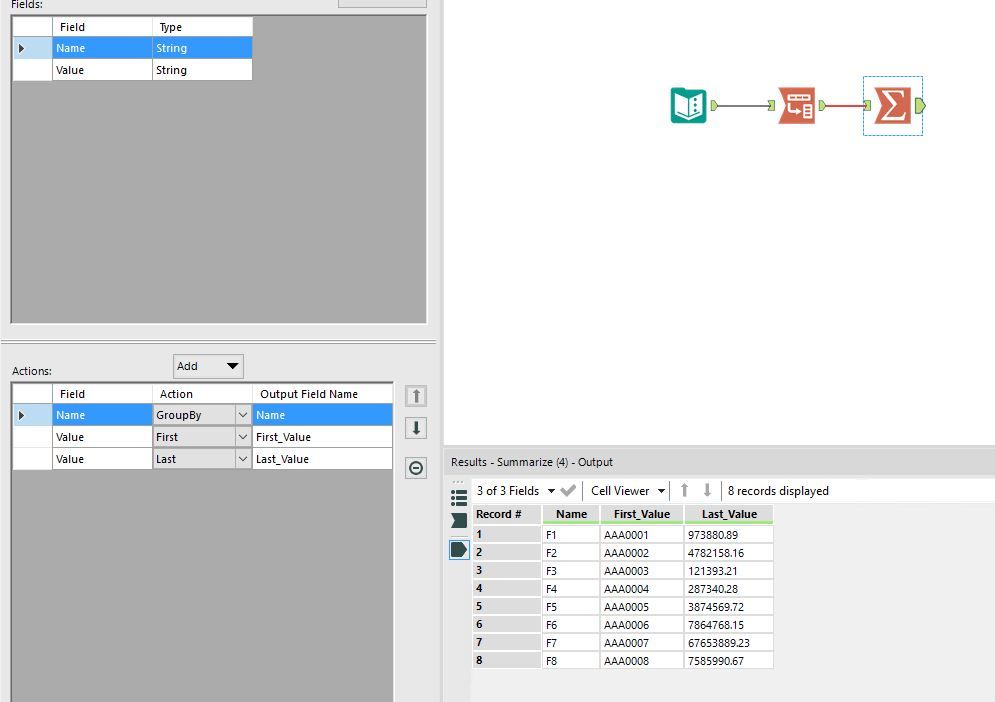Select cell 7864768.15 in results
The height and width of the screenshot is (702, 995).
(729, 625)
